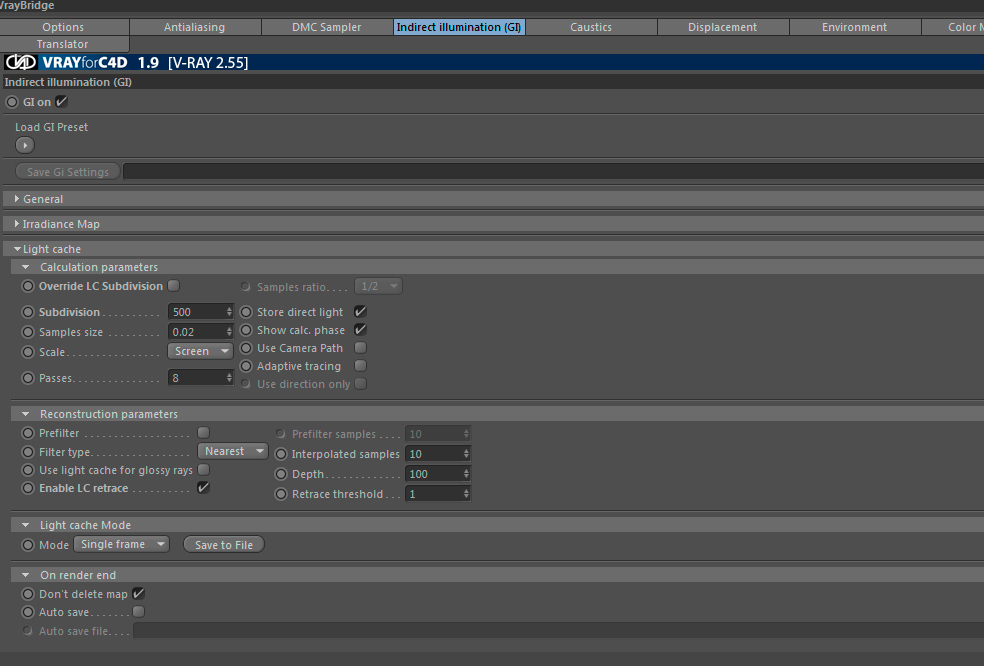Open the Translator tab
This screenshot has width=984, height=666.
(x=63, y=44)
